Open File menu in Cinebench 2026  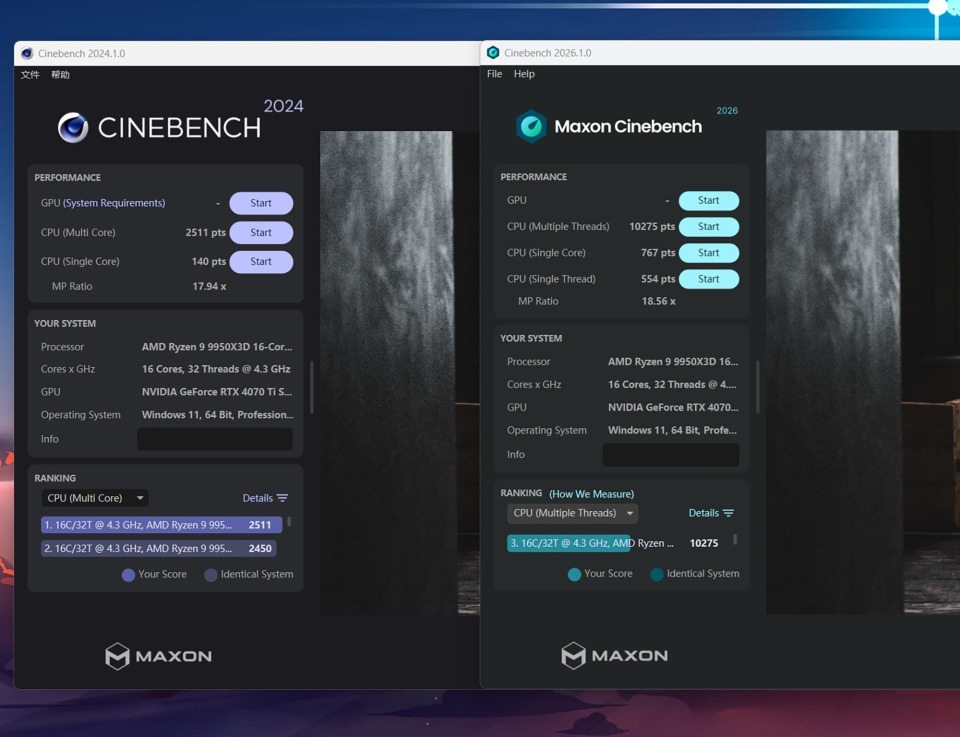tap(495, 73)
